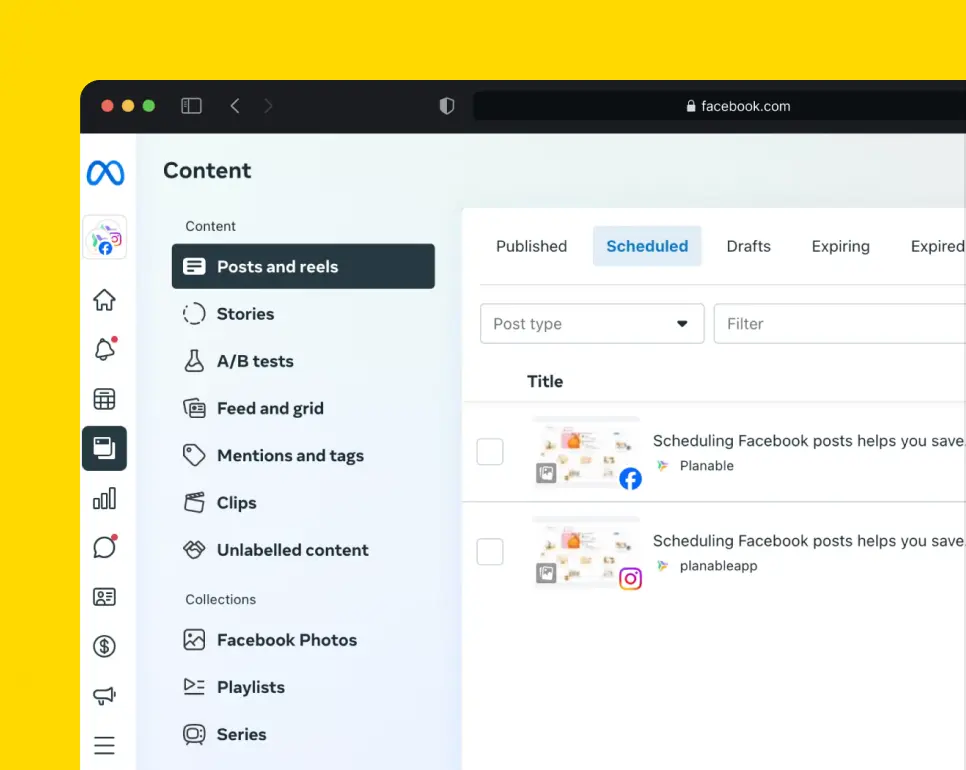Open Stories in the Content menu
Screen dimensions: 966x770
coord(245,314)
